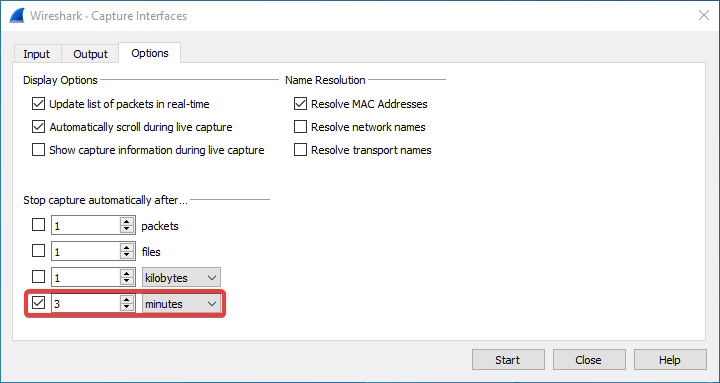Increase kilobytes value with up arrow
Screen dimensions: 720x383
[x=127, y=273]
